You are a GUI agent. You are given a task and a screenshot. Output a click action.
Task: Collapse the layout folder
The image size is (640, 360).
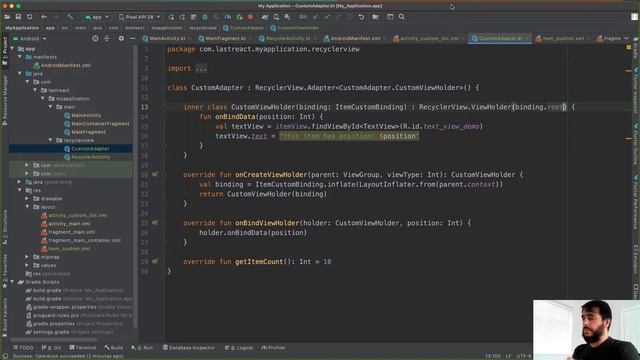coord(27,207)
